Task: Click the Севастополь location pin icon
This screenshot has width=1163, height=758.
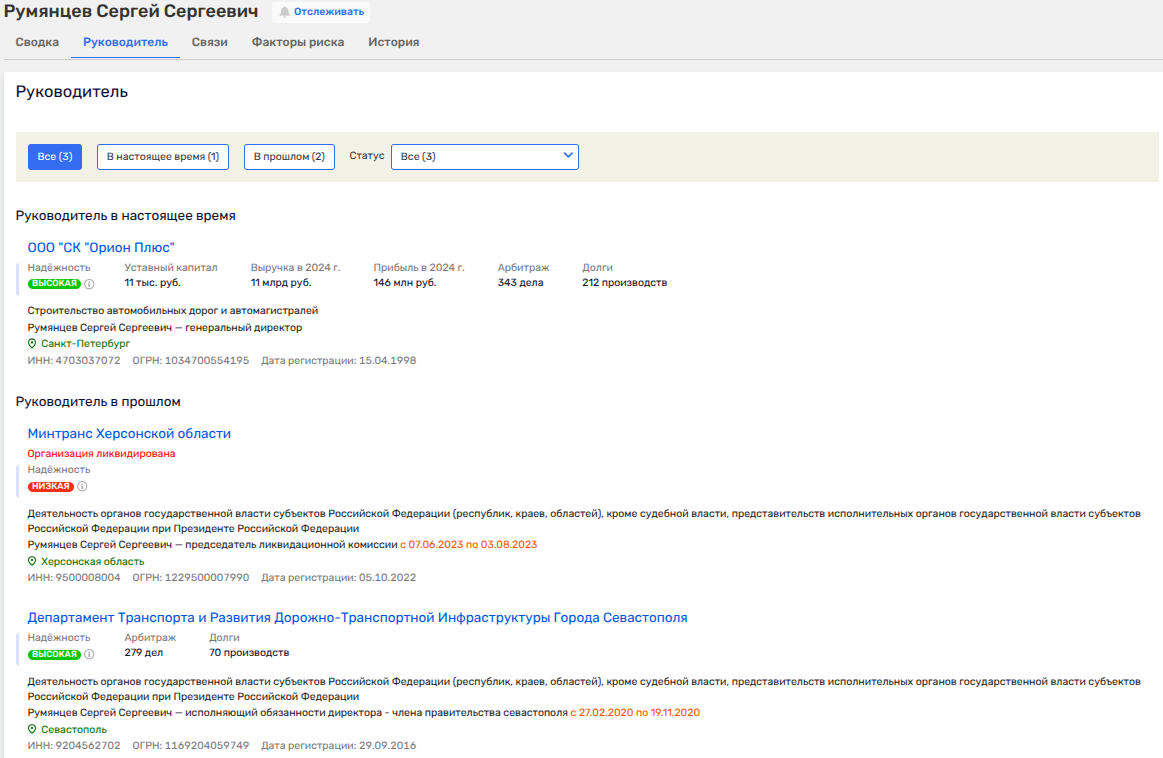Action: coord(32,730)
